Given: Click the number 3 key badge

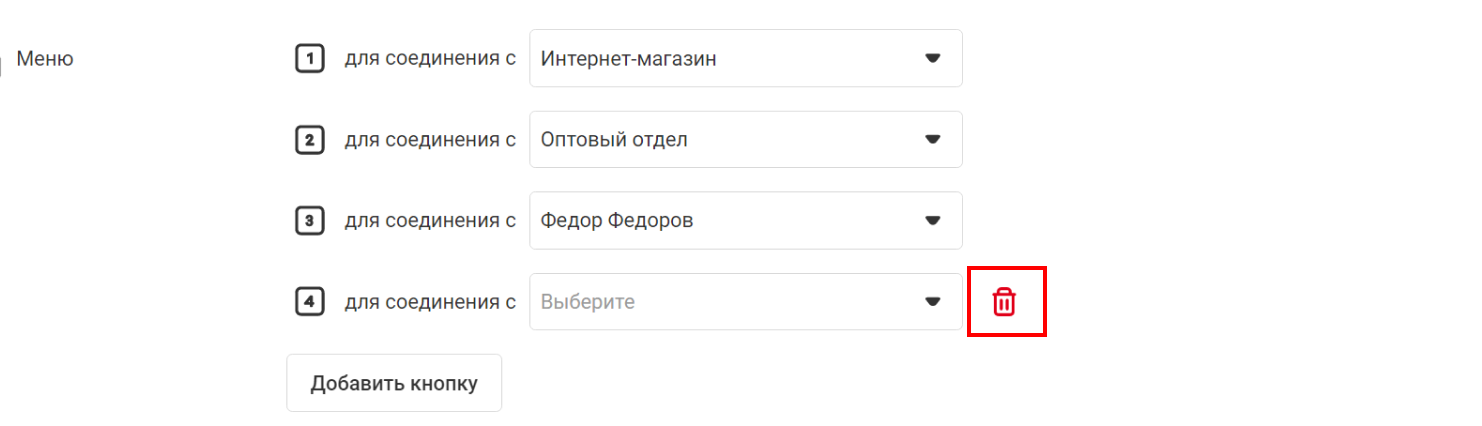Looking at the screenshot, I should (310, 221).
